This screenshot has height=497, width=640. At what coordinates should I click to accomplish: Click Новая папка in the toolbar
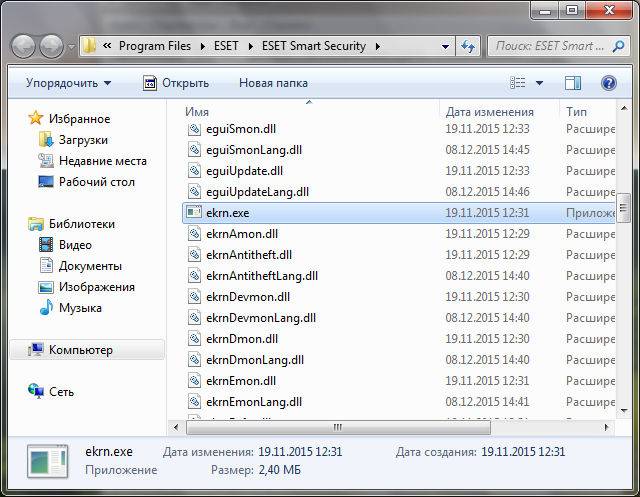pos(273,83)
